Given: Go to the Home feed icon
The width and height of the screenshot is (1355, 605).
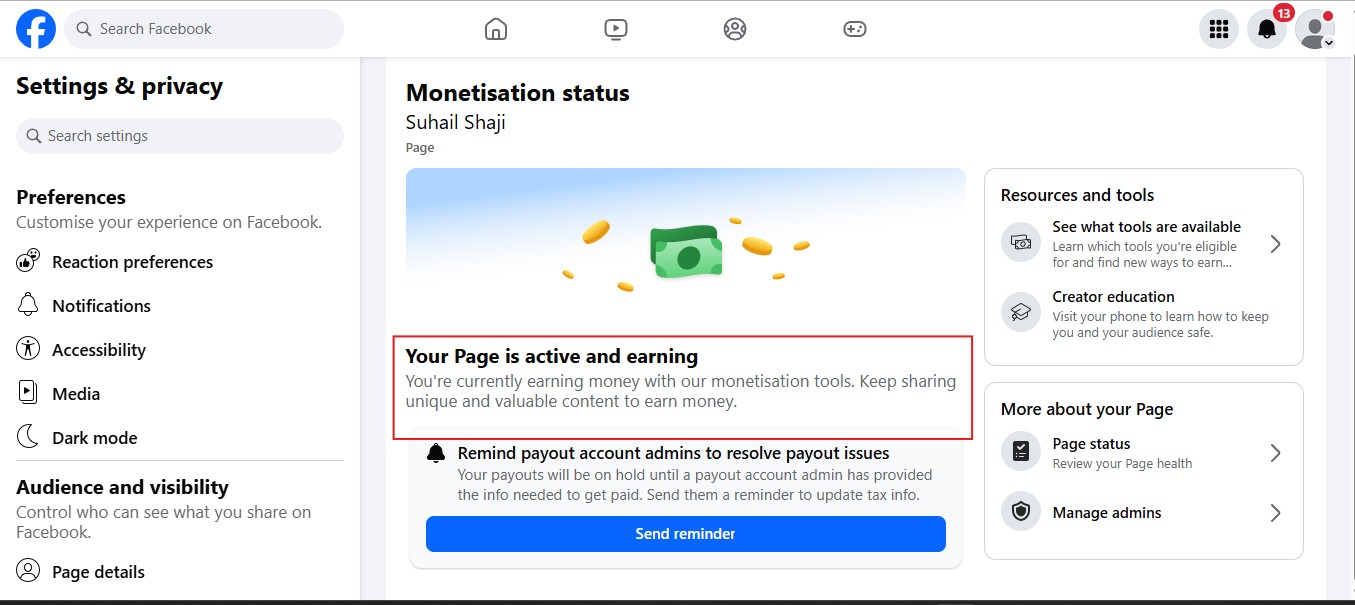Looking at the screenshot, I should click(495, 29).
